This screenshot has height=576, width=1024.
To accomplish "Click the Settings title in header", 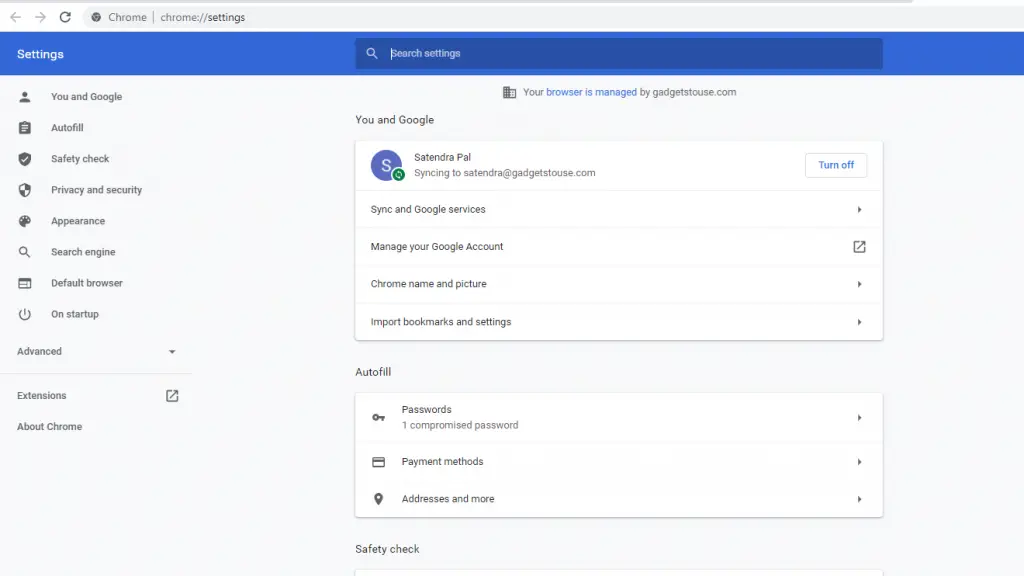I will coord(40,54).
